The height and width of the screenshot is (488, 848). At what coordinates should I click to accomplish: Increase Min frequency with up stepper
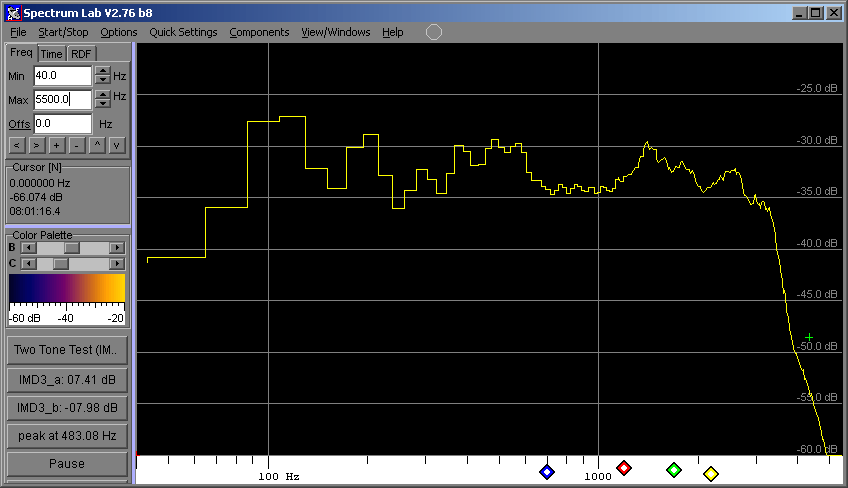click(102, 70)
